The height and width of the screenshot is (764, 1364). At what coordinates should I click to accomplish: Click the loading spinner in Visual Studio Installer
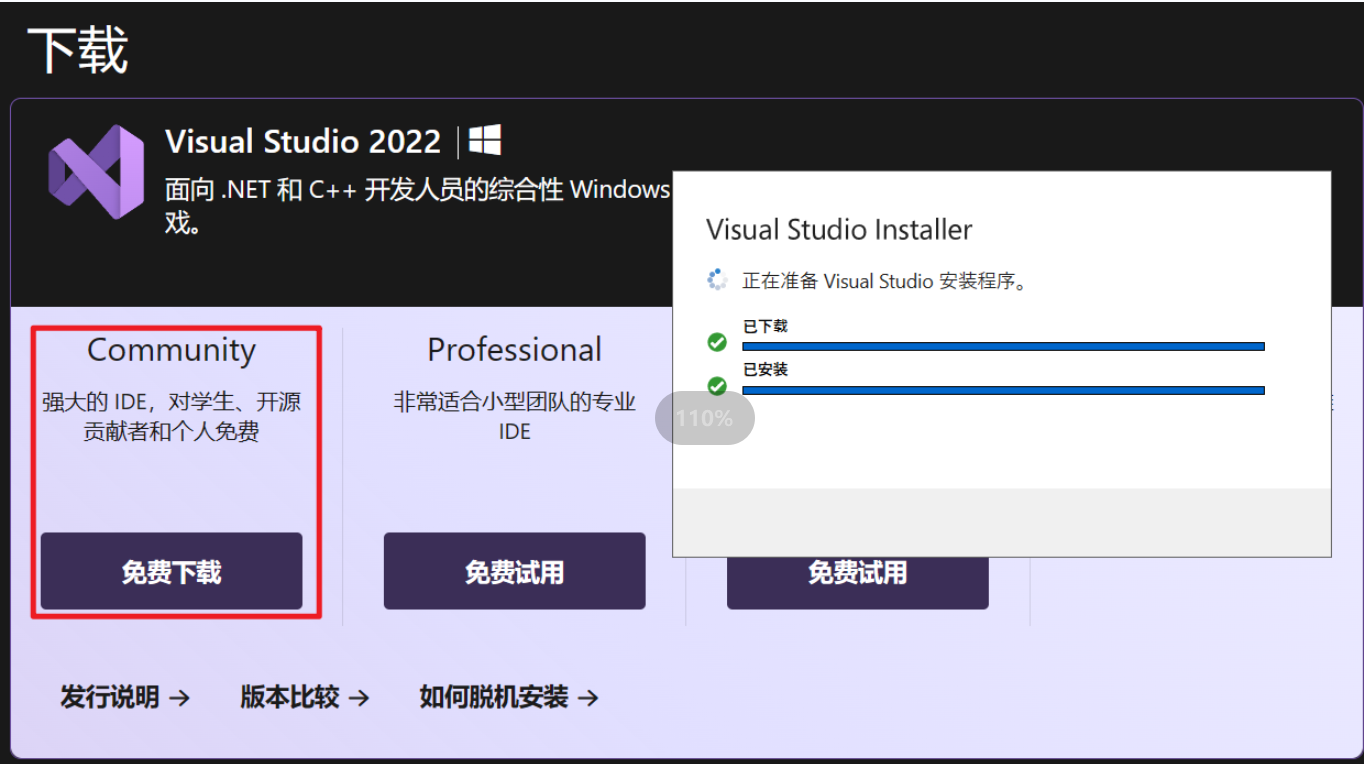tap(717, 280)
